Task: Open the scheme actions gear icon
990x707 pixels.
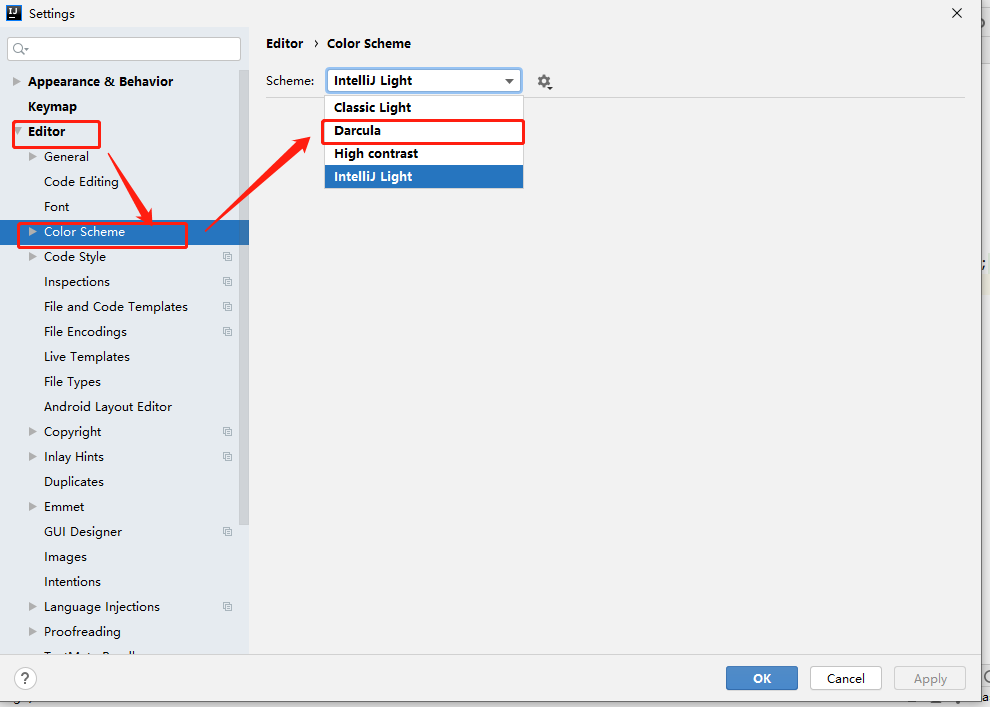Action: (544, 81)
